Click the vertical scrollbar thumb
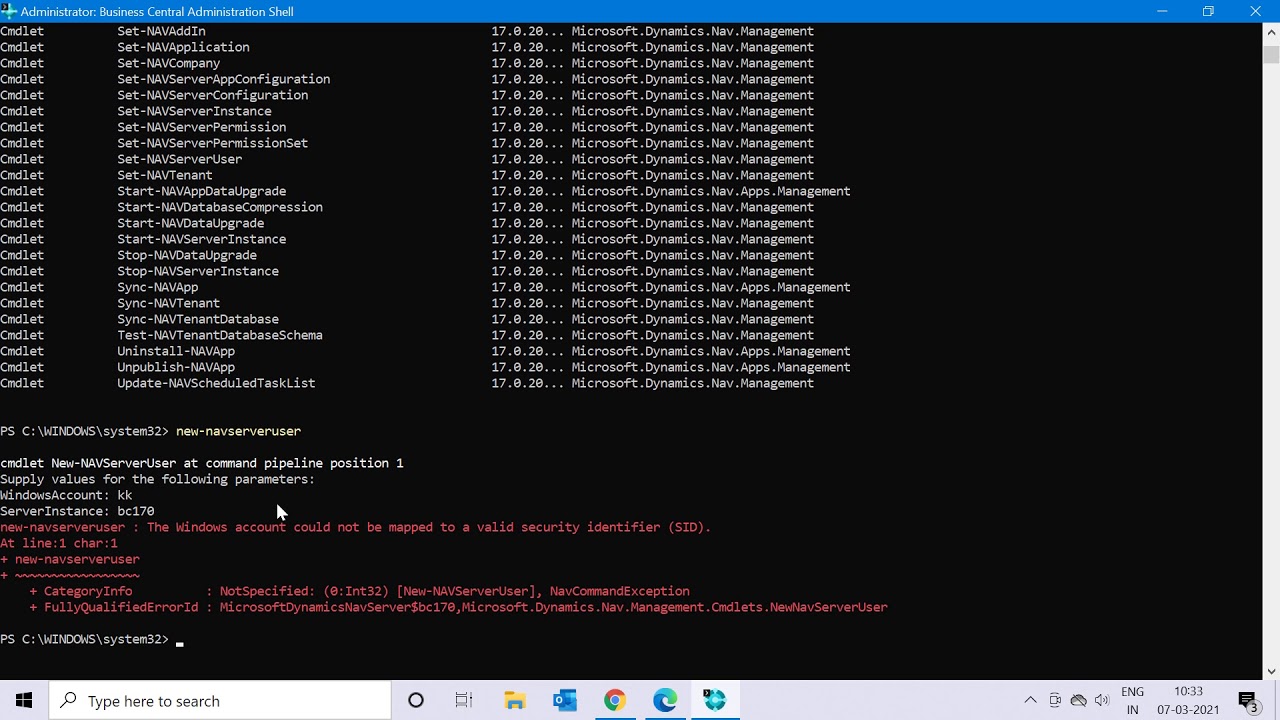 pyautogui.click(x=1271, y=53)
